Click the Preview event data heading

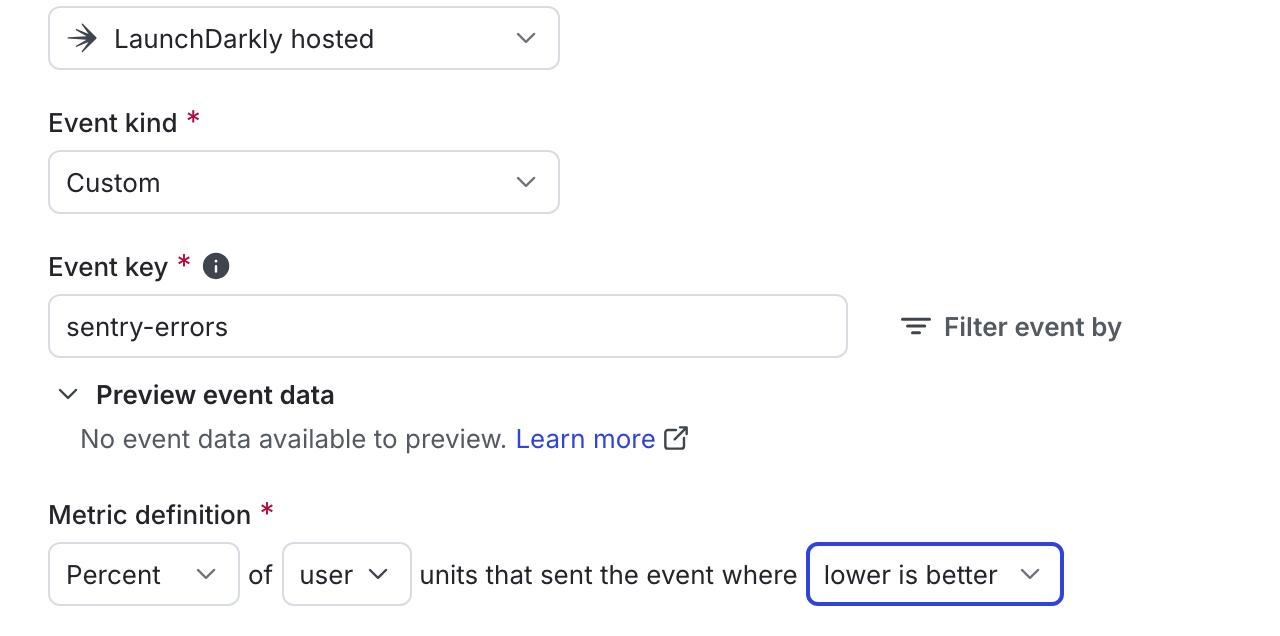(x=215, y=395)
